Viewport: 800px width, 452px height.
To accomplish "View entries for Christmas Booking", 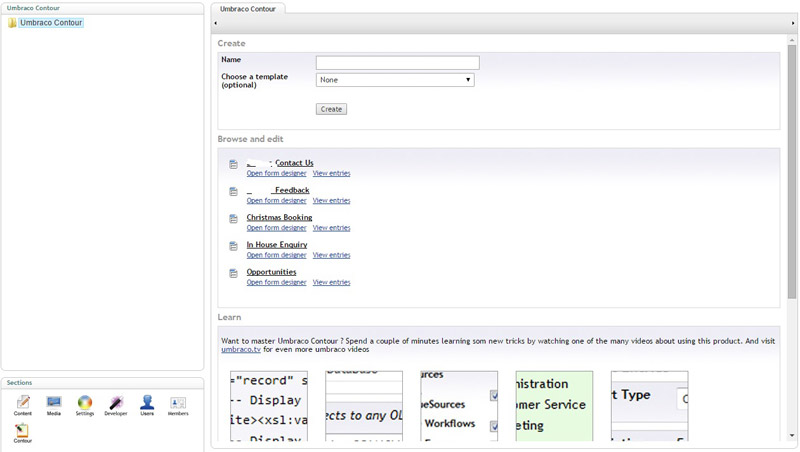I will (x=332, y=228).
